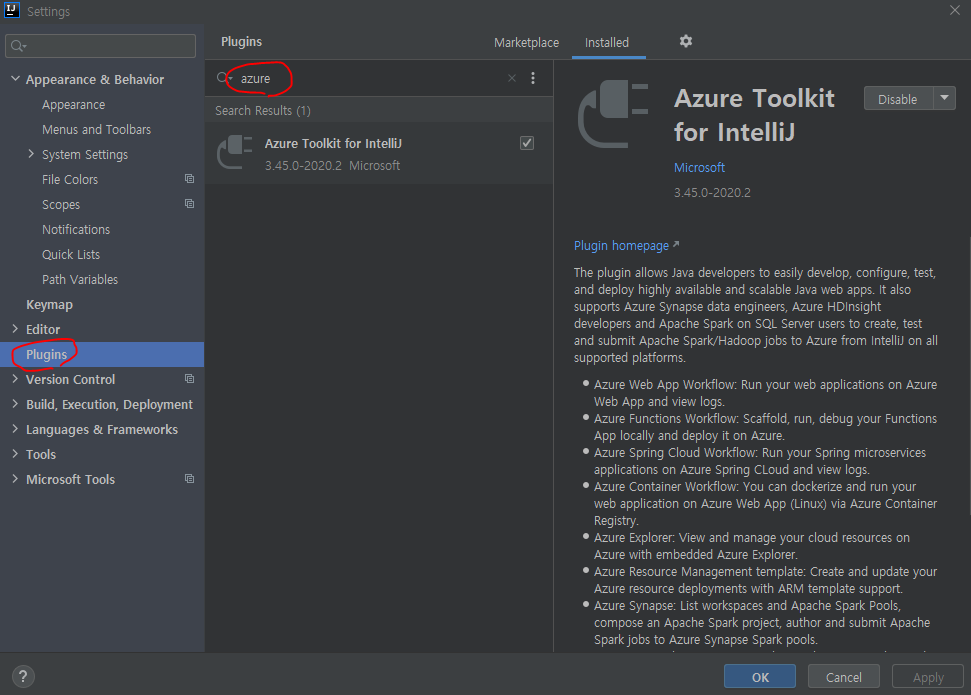Open the plugin search options menu
The height and width of the screenshot is (695, 971).
pyautogui.click(x=533, y=78)
